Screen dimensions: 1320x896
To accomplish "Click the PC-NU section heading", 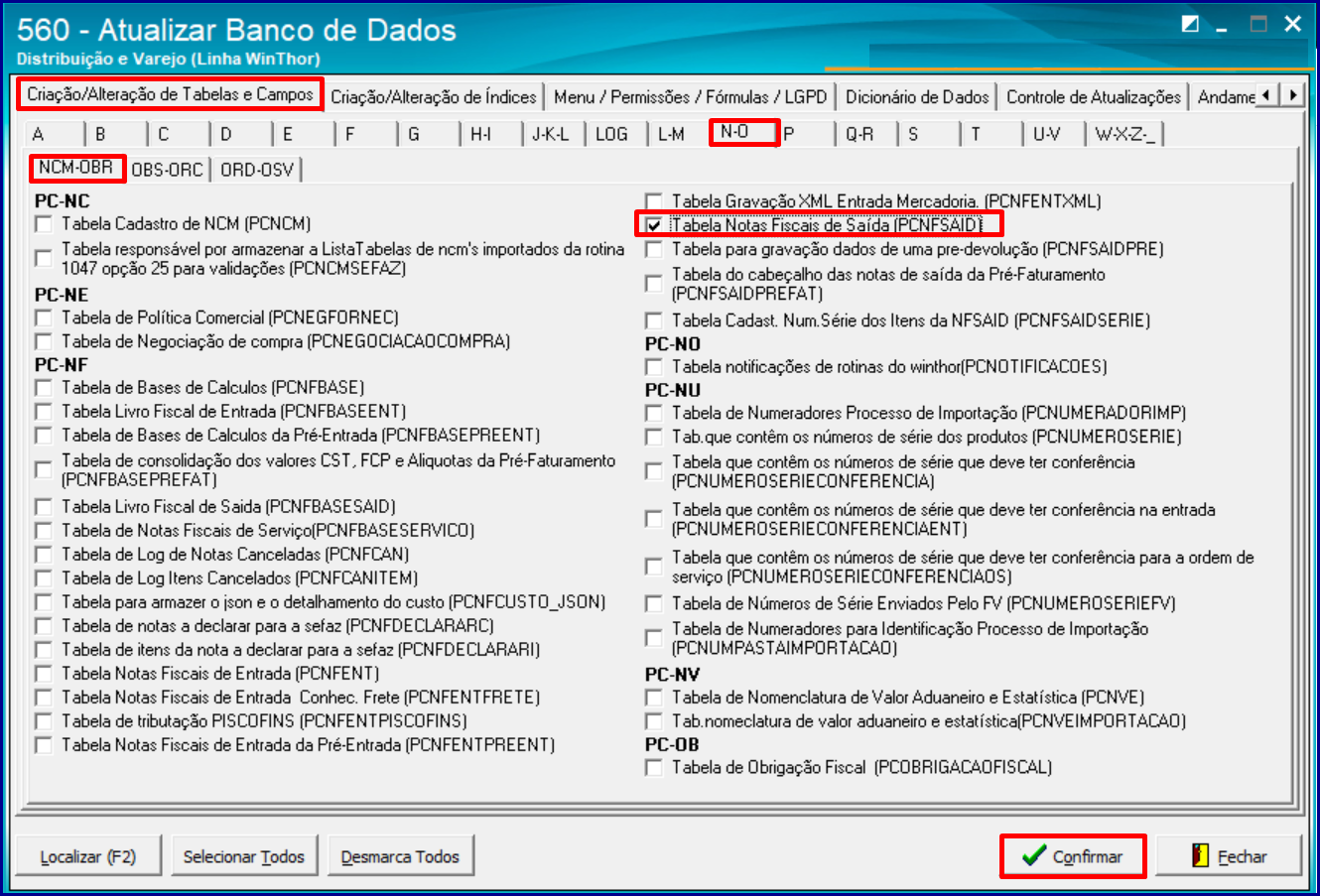I will 673,390.
